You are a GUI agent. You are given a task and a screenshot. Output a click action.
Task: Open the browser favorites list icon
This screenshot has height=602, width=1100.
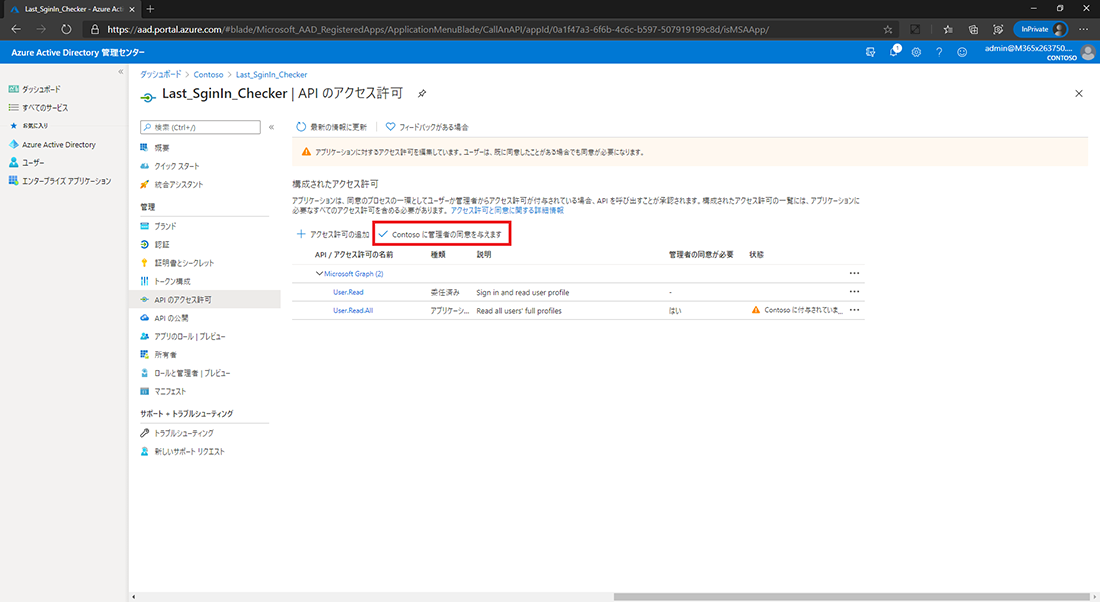coord(948,29)
